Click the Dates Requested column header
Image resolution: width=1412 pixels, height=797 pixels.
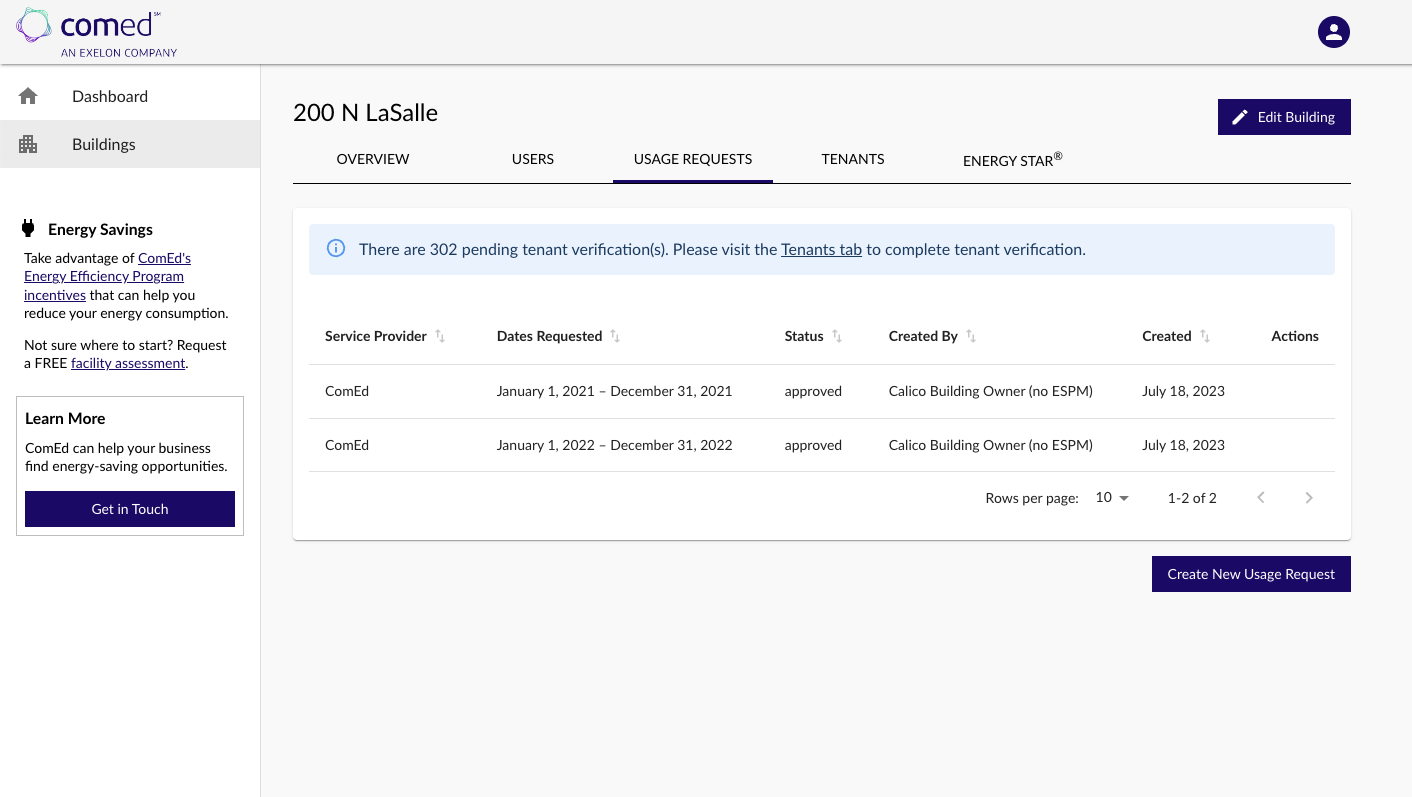549,336
